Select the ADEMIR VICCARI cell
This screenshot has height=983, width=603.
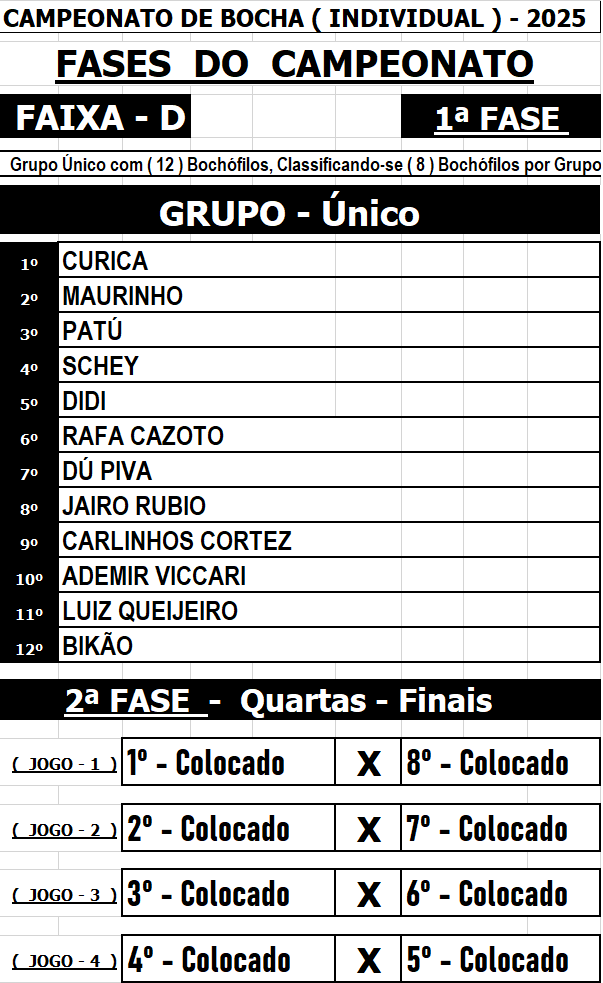[329, 576]
